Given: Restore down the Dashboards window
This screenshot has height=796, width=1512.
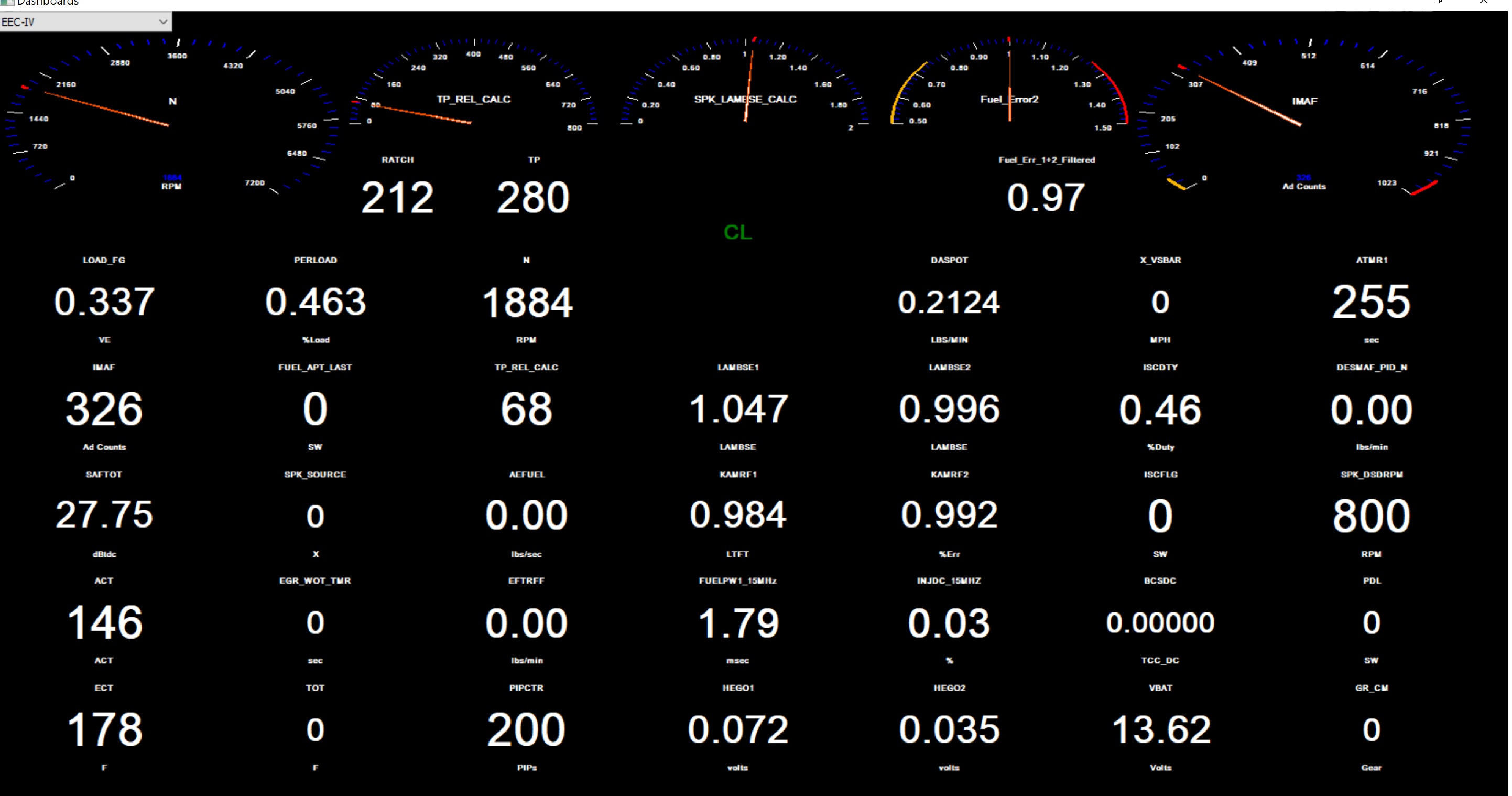Looking at the screenshot, I should tap(1438, 2).
